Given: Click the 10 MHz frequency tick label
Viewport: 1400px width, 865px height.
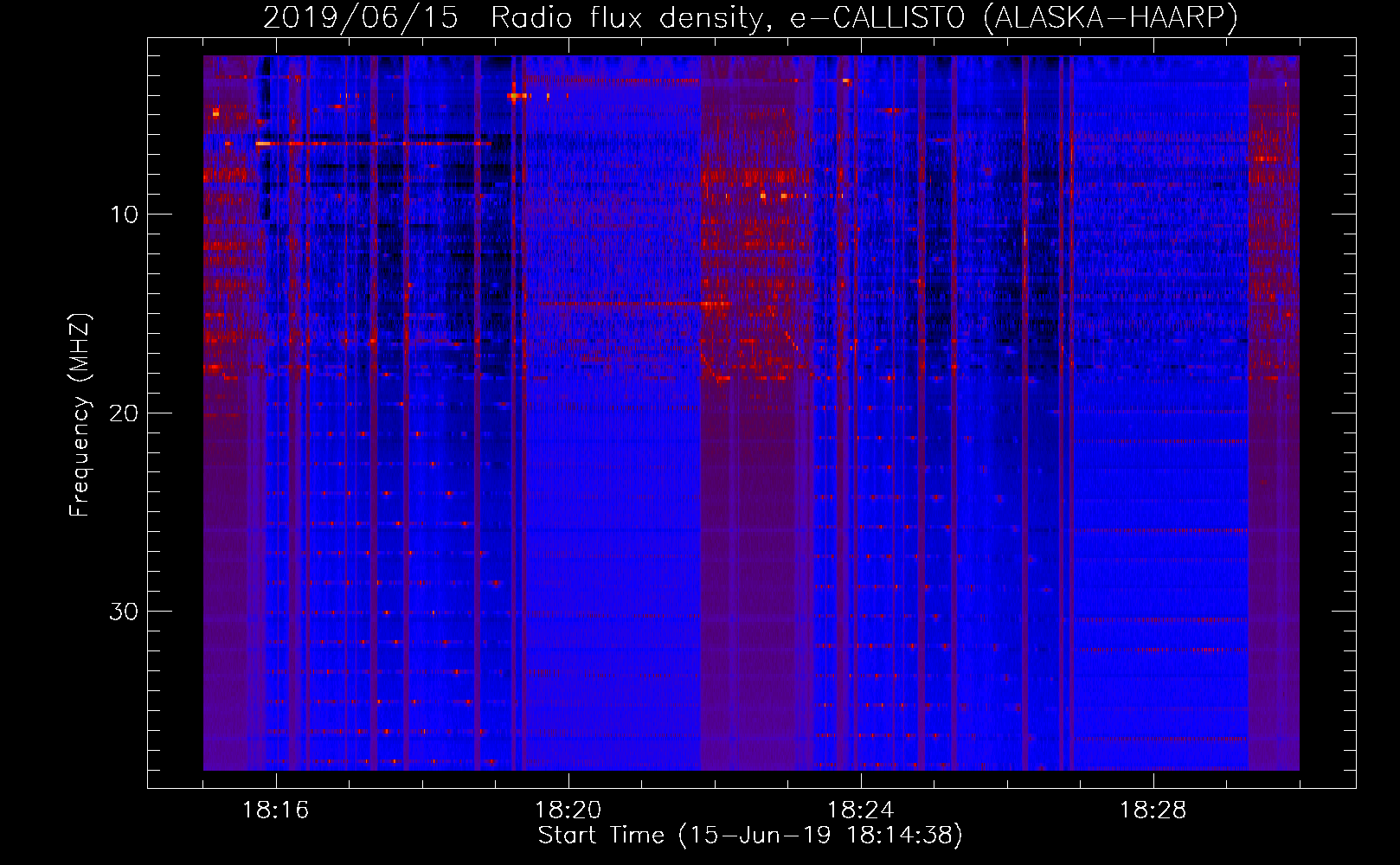Looking at the screenshot, I should 125,215.
